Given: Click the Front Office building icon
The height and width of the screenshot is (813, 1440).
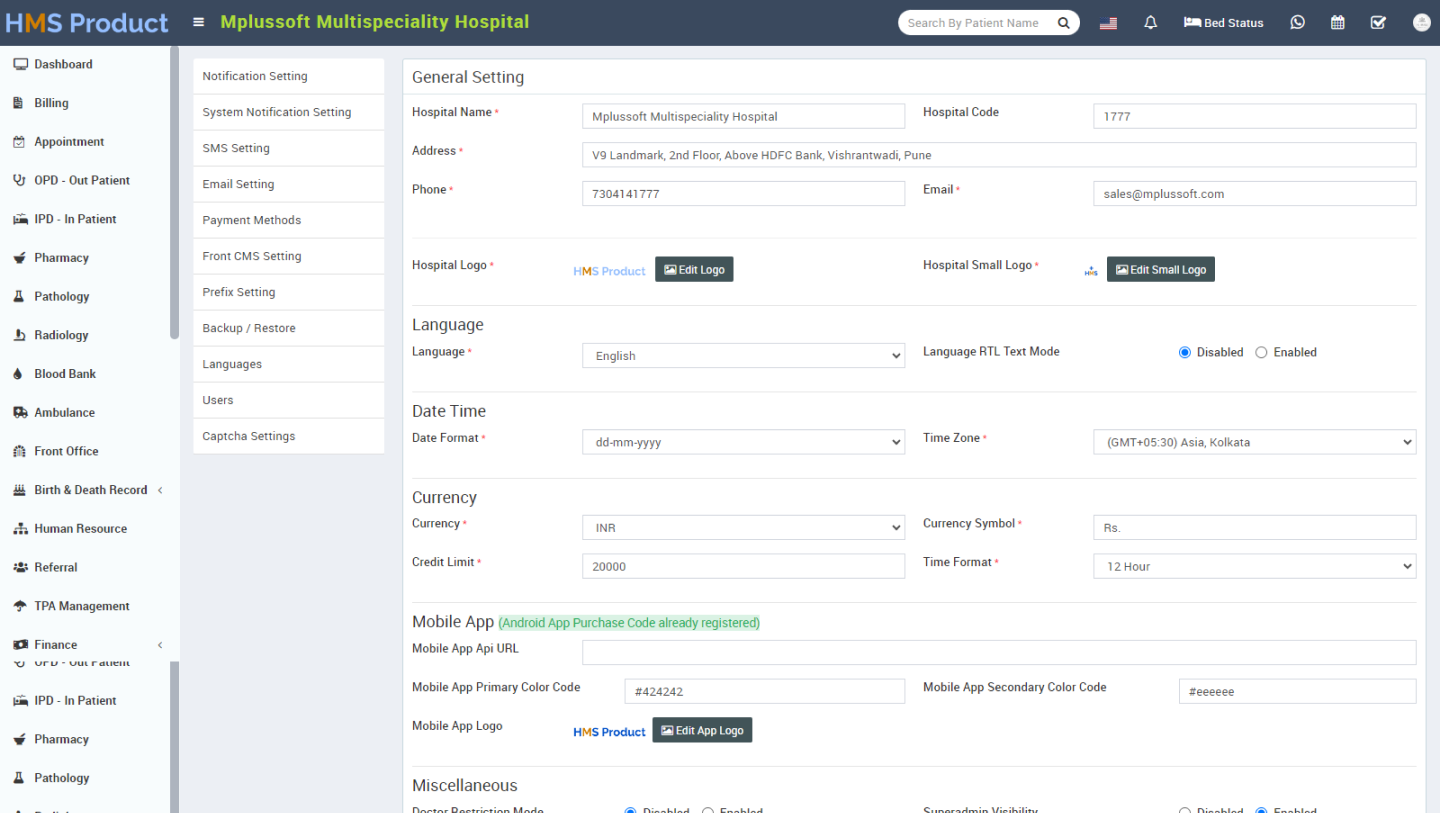Looking at the screenshot, I should [x=19, y=451].
